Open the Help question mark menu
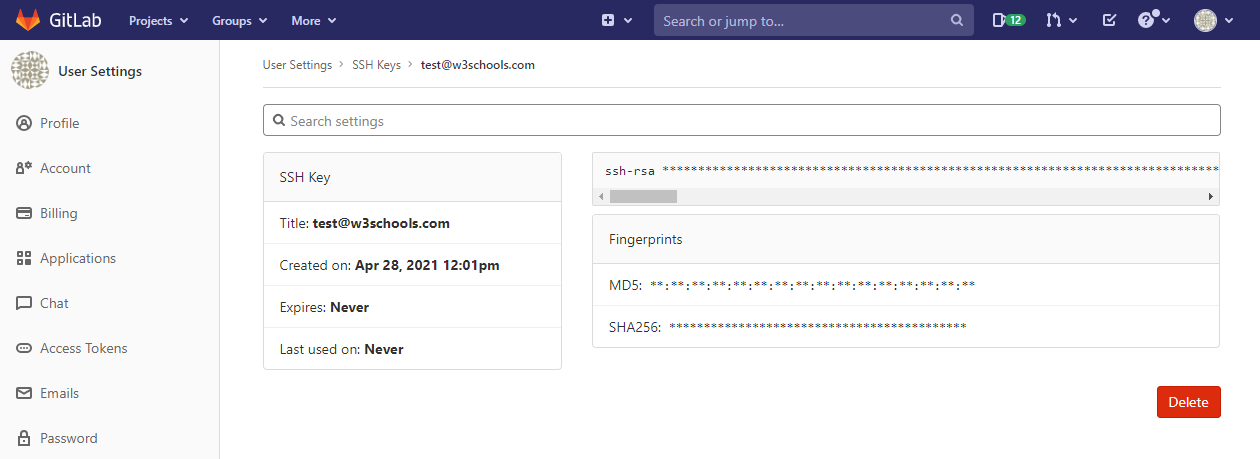The width and height of the screenshot is (1260, 459). point(1153,20)
